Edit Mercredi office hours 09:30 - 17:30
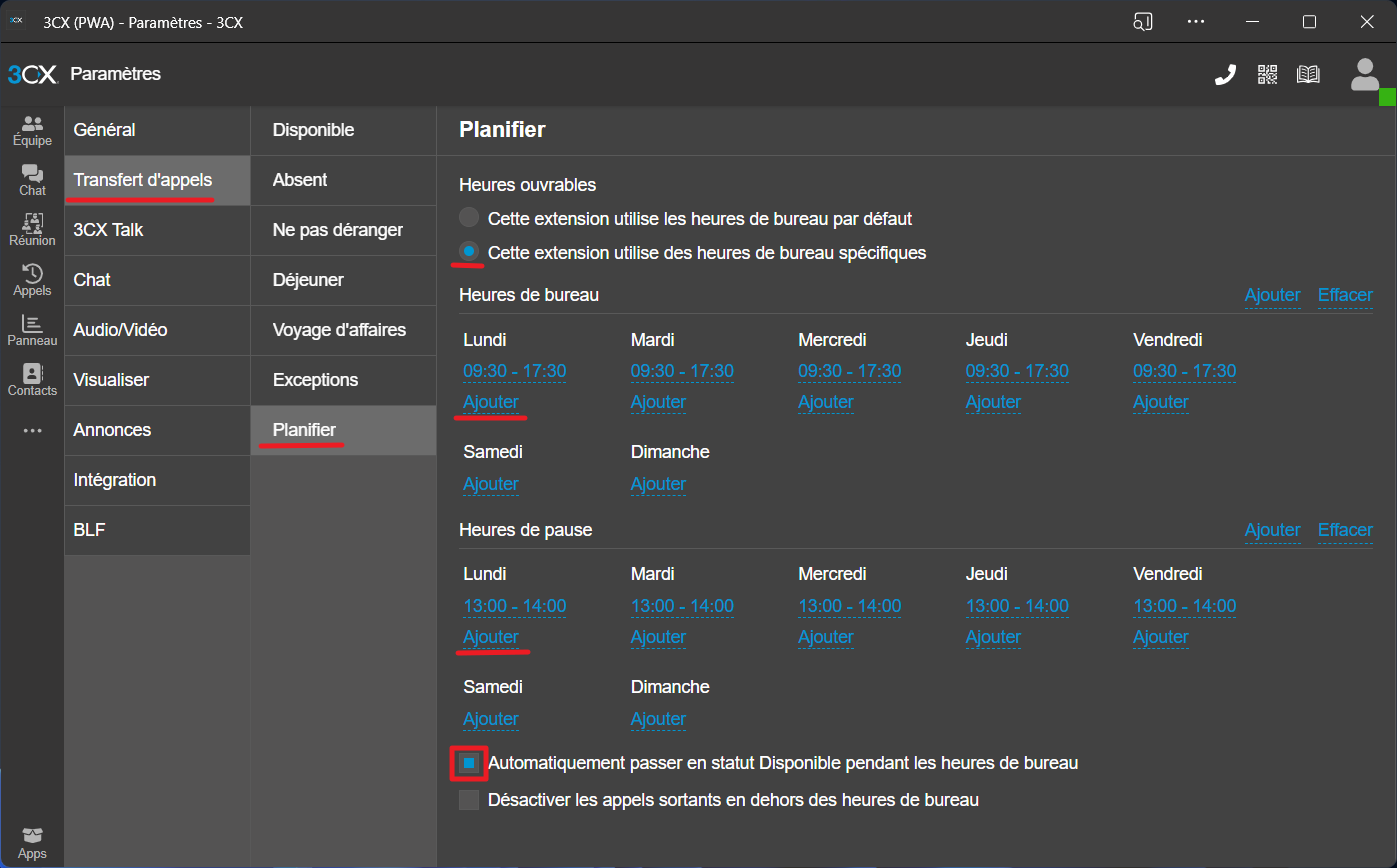The height and width of the screenshot is (868, 1397). [850, 371]
